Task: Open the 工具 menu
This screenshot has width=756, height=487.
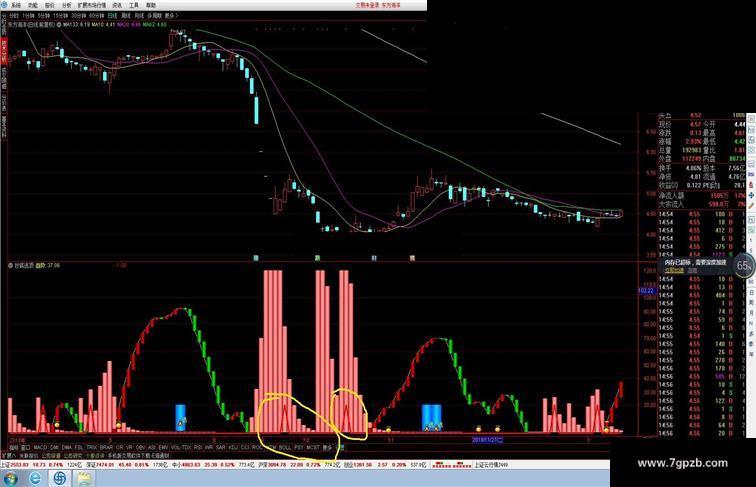Action: click(x=134, y=5)
